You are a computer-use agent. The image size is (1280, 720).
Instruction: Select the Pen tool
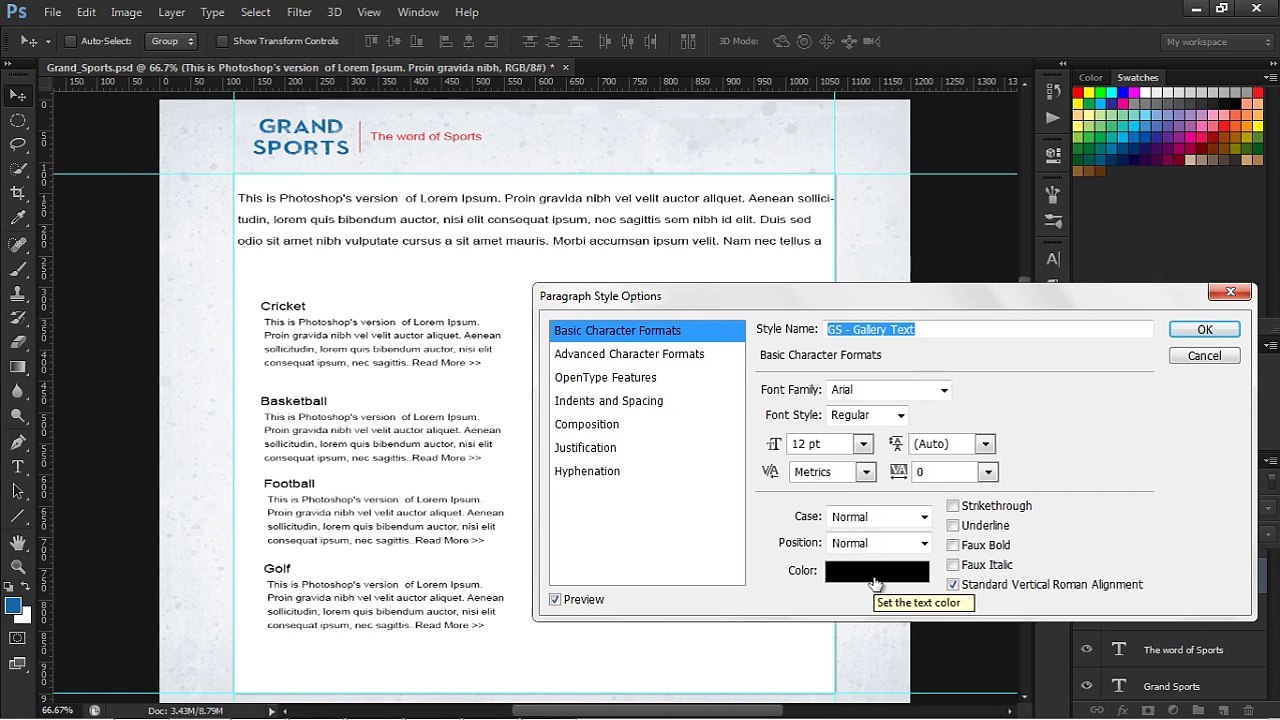[x=18, y=442]
